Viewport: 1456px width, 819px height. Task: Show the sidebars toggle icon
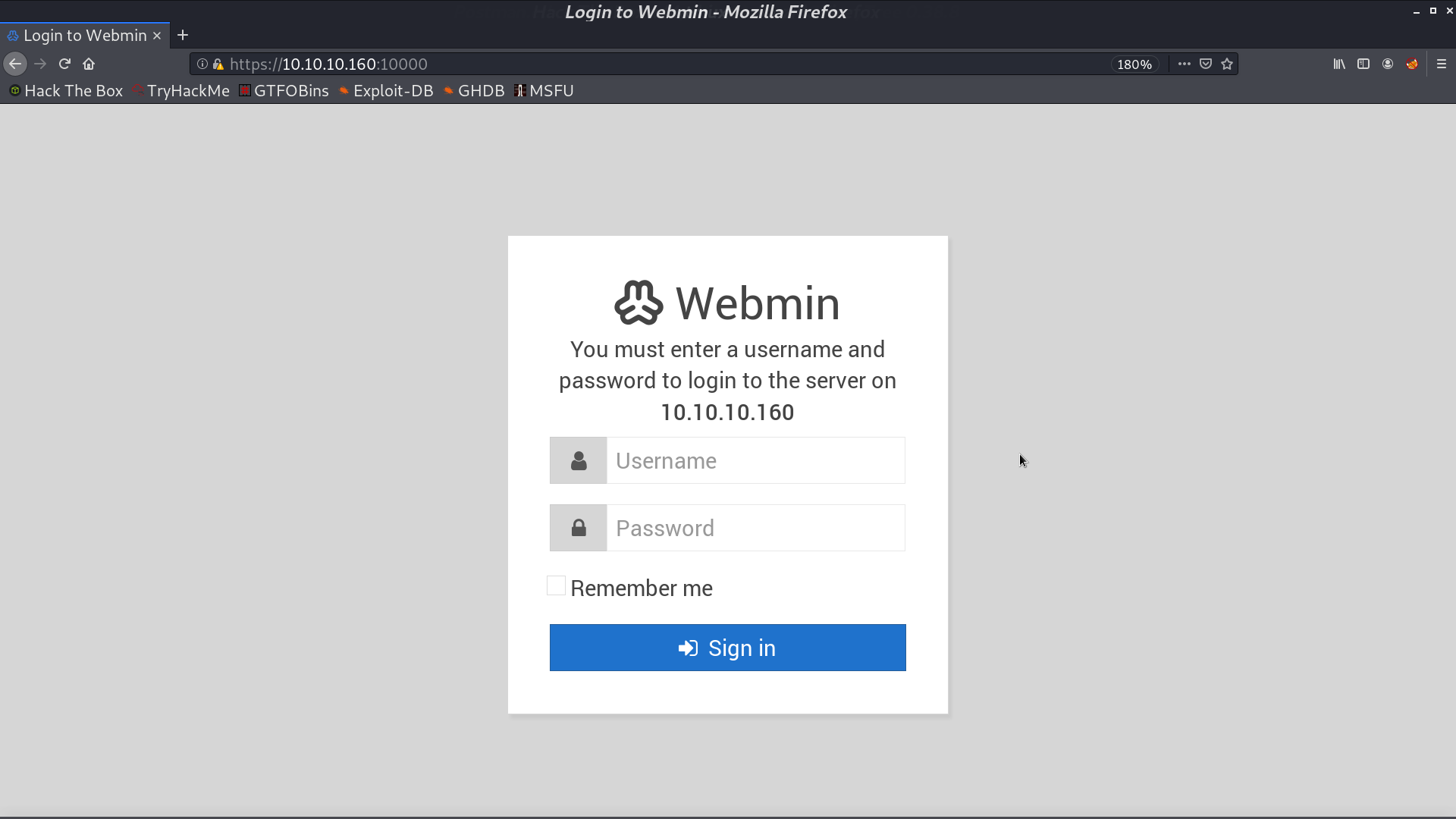pos(1363,64)
